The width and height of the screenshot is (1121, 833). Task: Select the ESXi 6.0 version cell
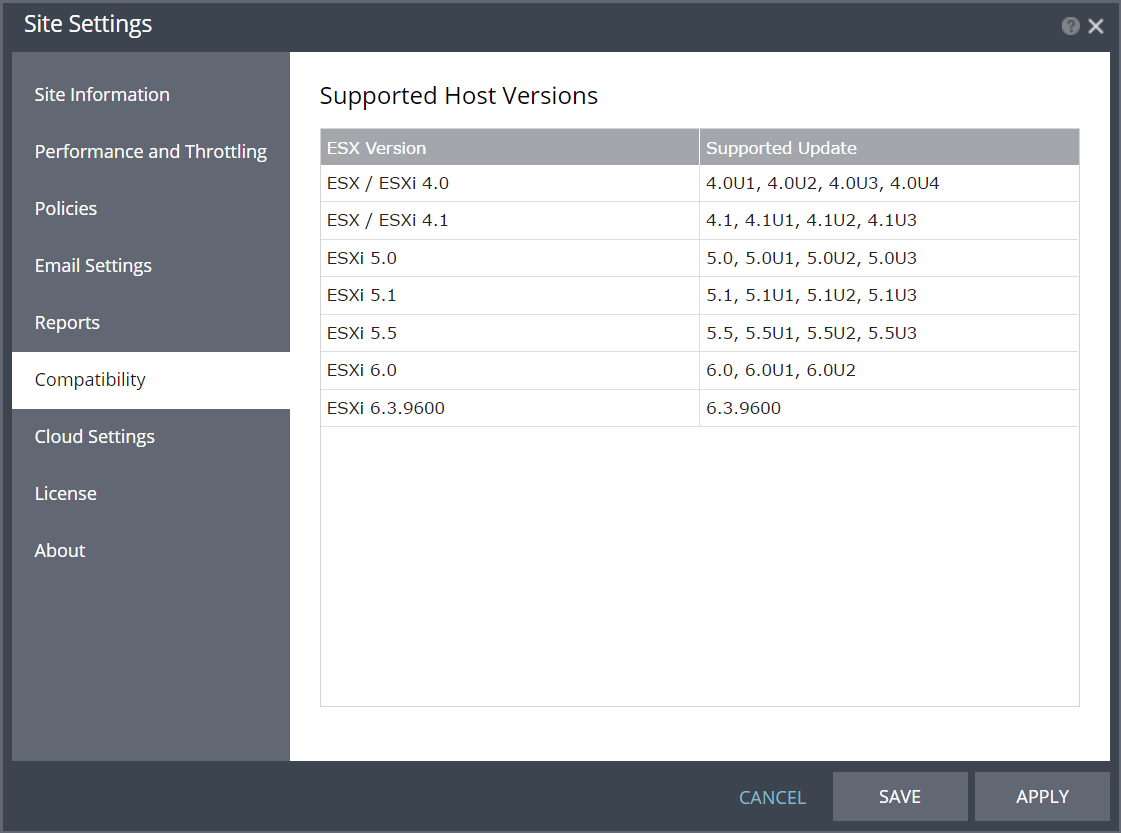tap(510, 370)
